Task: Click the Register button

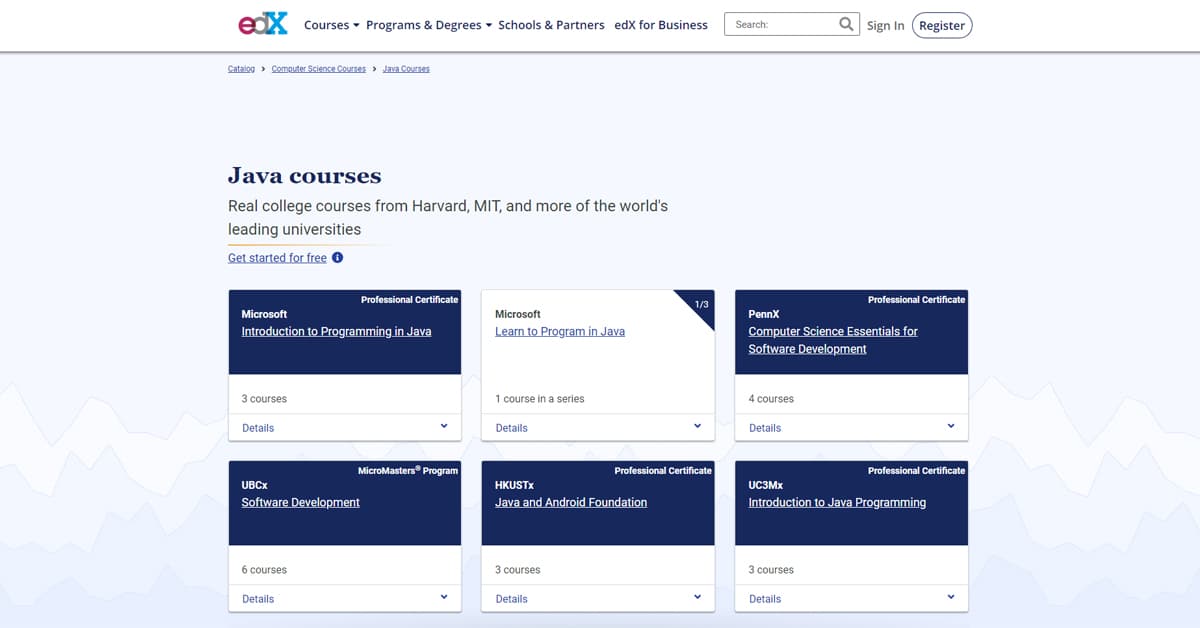Action: (x=942, y=25)
